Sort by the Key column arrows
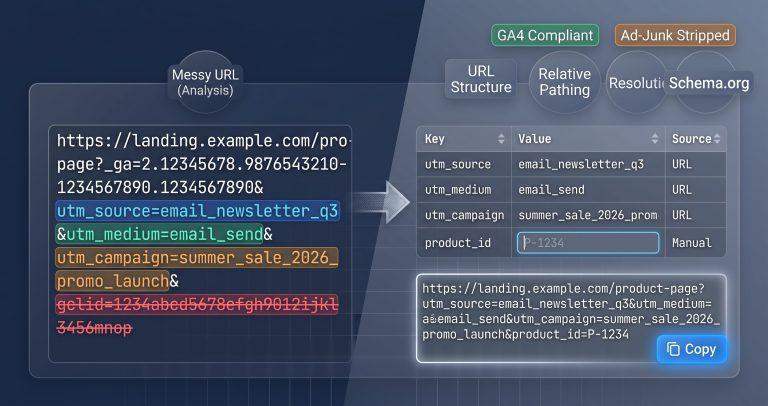The width and height of the screenshot is (768, 406). point(501,139)
